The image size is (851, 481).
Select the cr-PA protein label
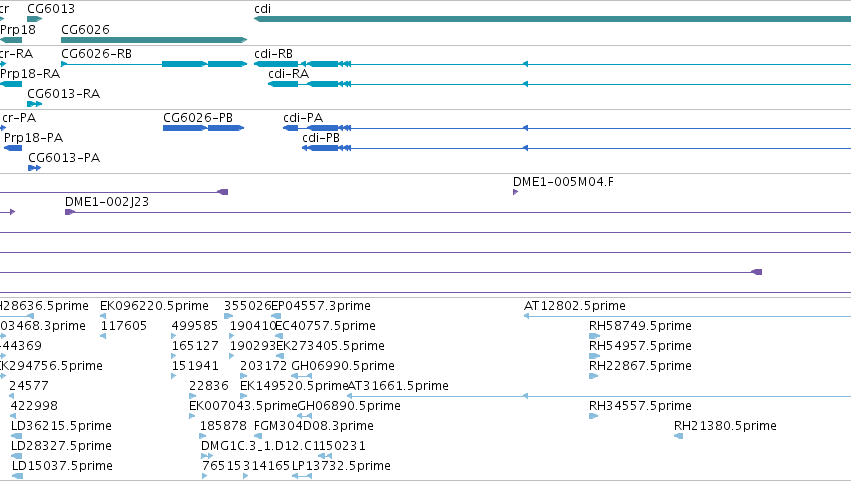point(19,118)
